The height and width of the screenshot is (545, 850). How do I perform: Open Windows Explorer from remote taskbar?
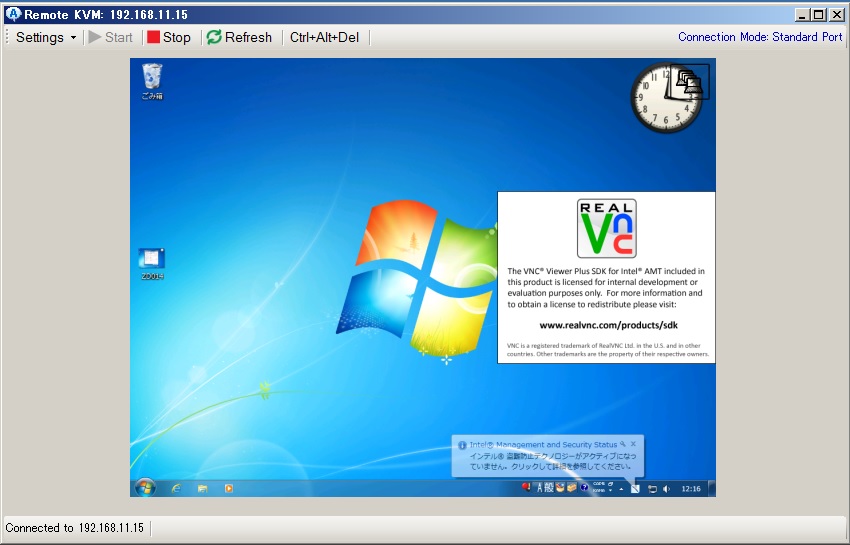point(203,489)
